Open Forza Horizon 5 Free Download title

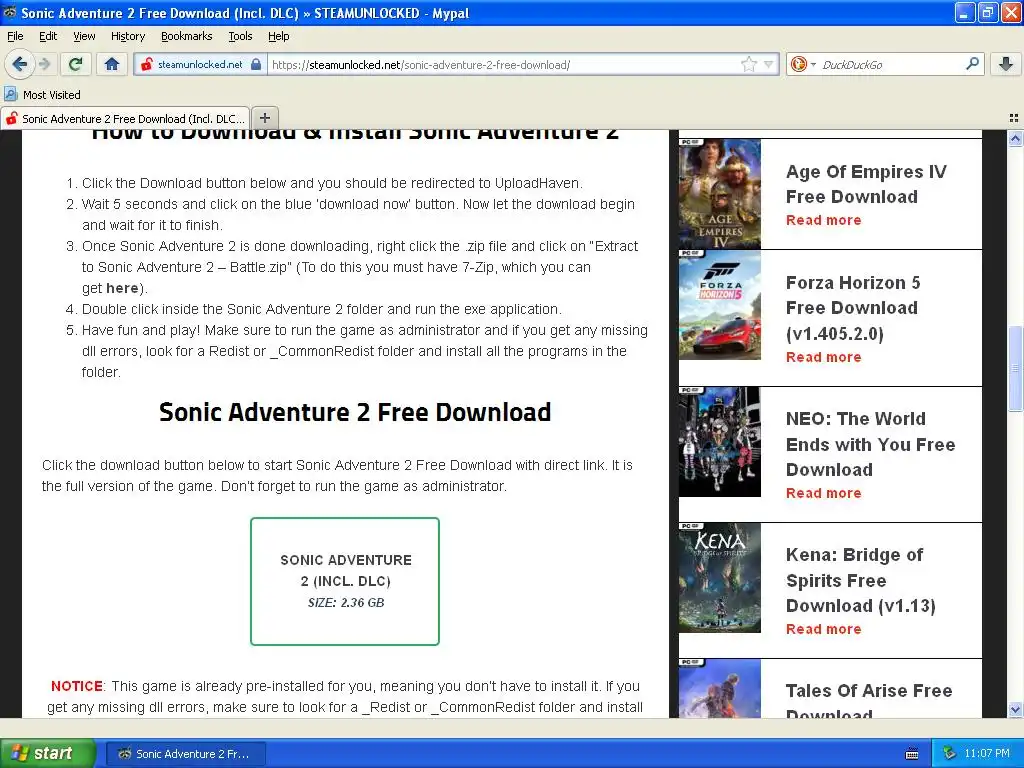click(853, 308)
